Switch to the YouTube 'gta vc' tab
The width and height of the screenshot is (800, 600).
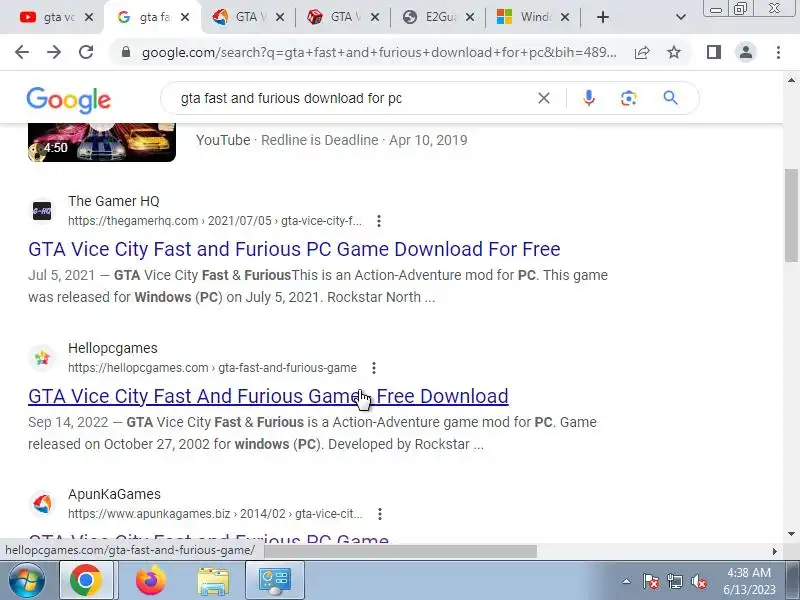[47, 17]
